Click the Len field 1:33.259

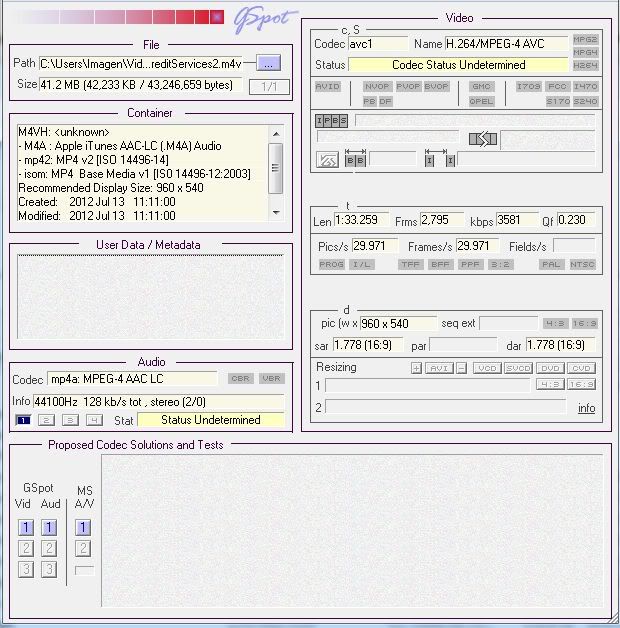[x=361, y=220]
